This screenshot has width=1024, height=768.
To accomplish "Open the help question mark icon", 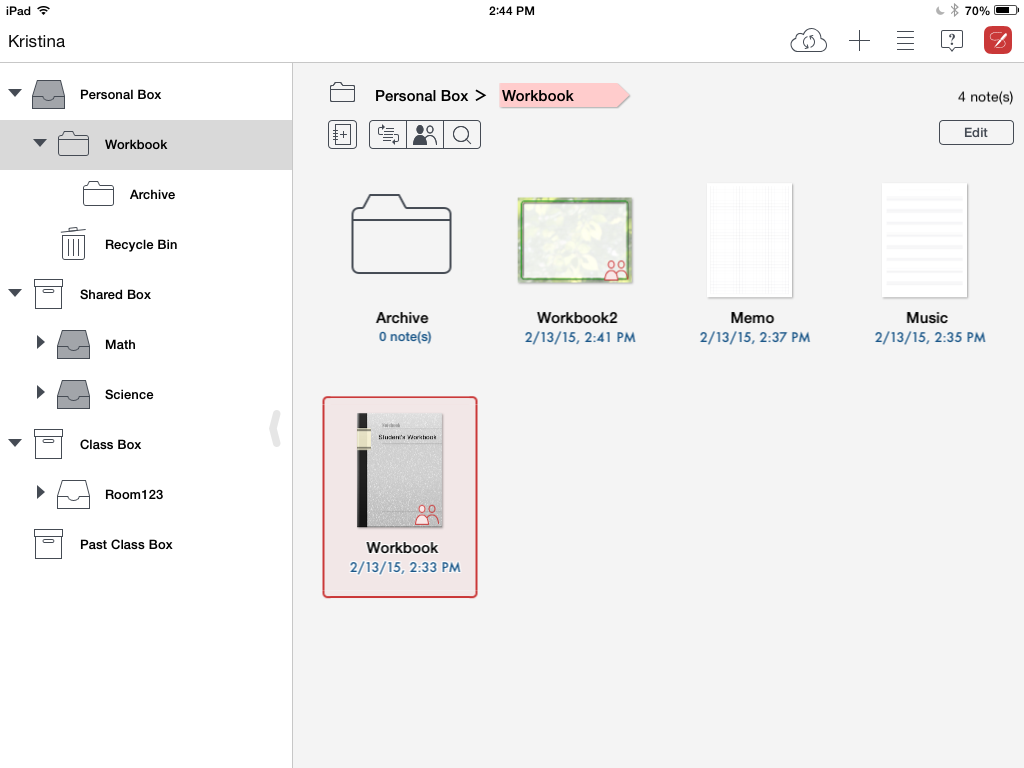I will click(952, 40).
